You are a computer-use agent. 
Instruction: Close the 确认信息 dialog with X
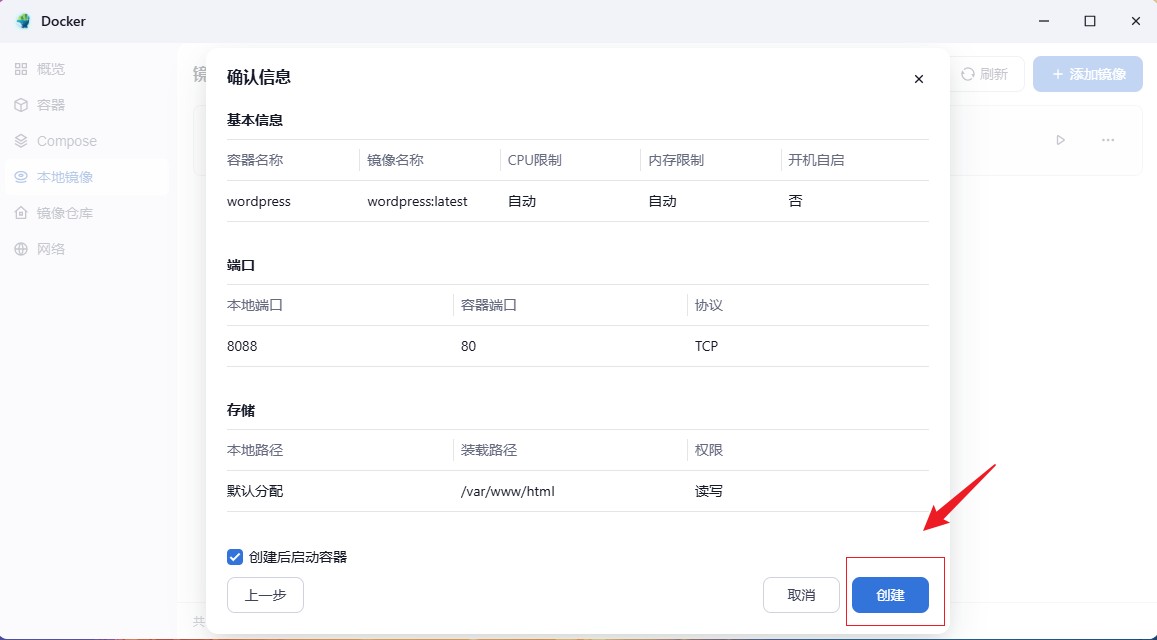point(919,79)
